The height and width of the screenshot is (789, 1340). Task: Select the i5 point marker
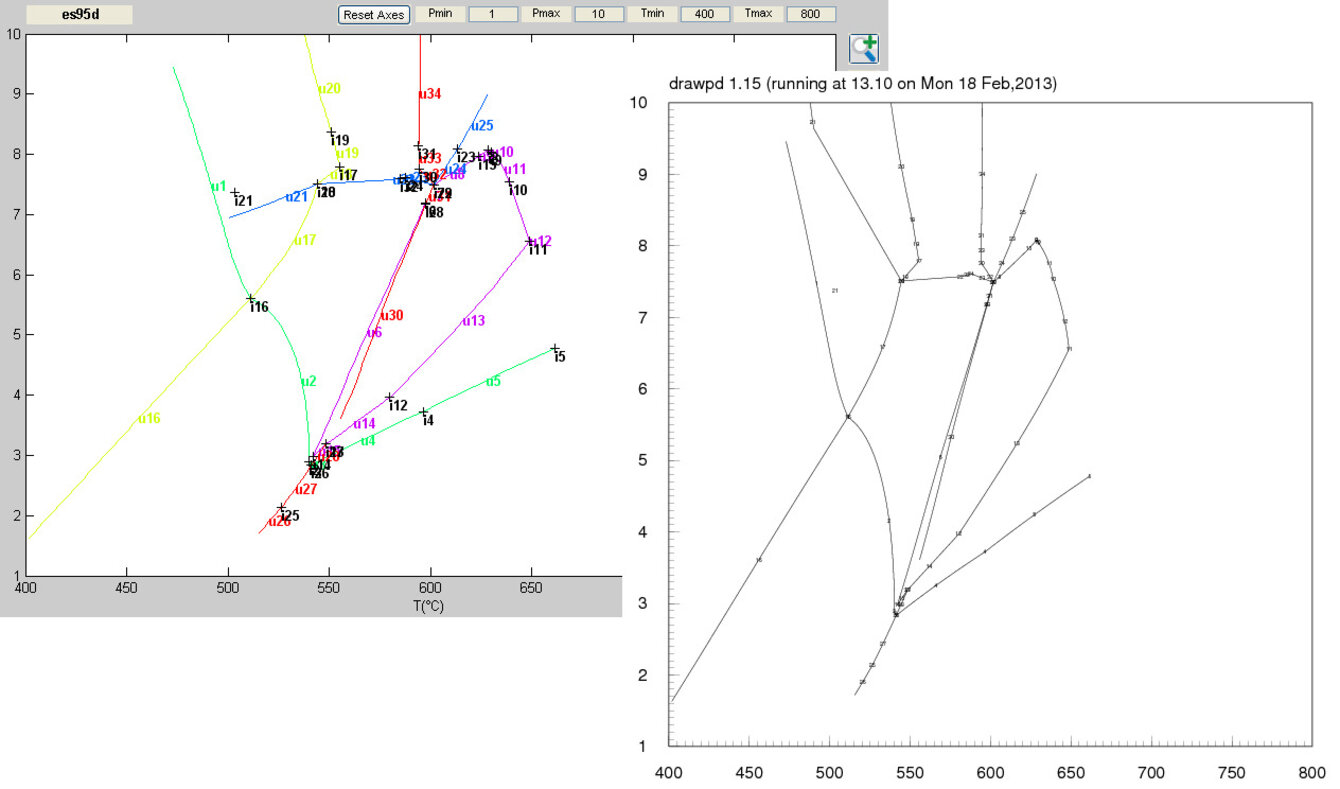(x=554, y=348)
